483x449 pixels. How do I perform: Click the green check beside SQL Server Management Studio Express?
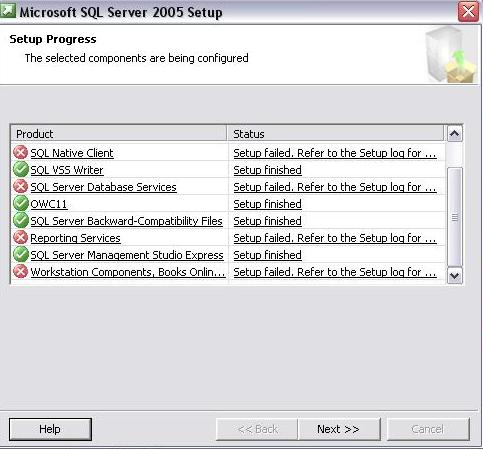click(x=20, y=254)
